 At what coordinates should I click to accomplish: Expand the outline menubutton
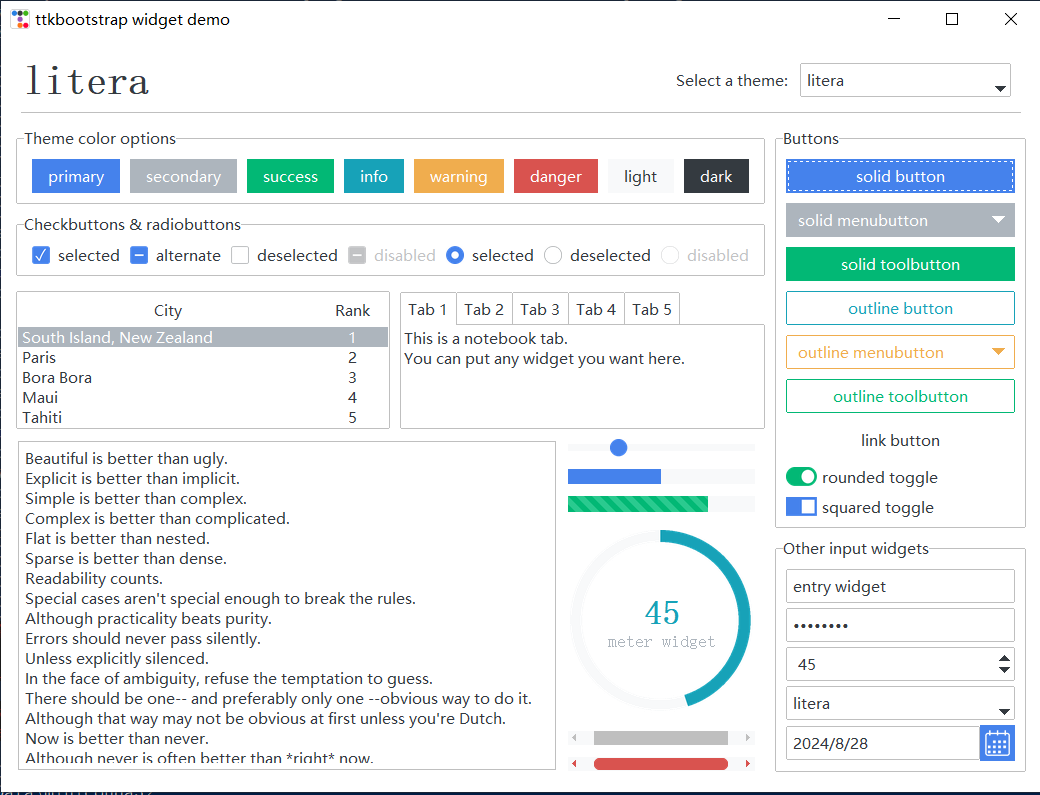click(x=900, y=352)
